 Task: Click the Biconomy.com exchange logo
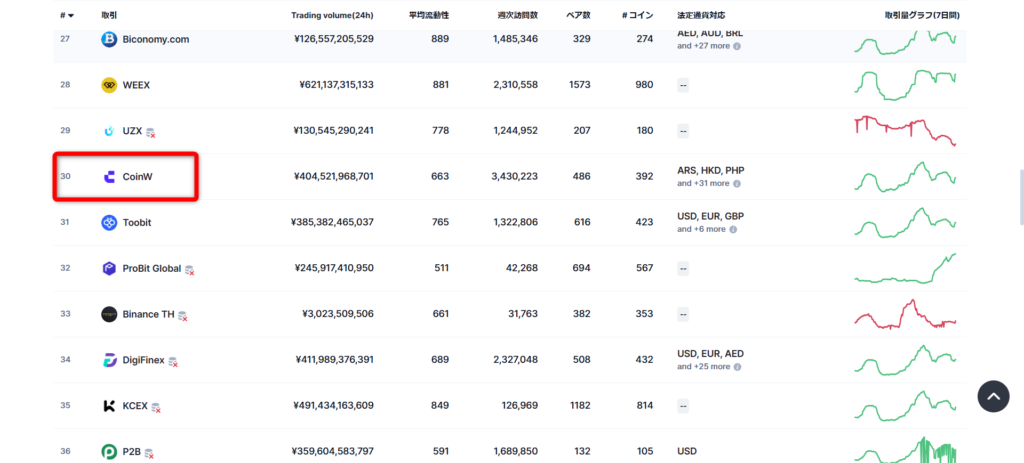pyautogui.click(x=109, y=39)
